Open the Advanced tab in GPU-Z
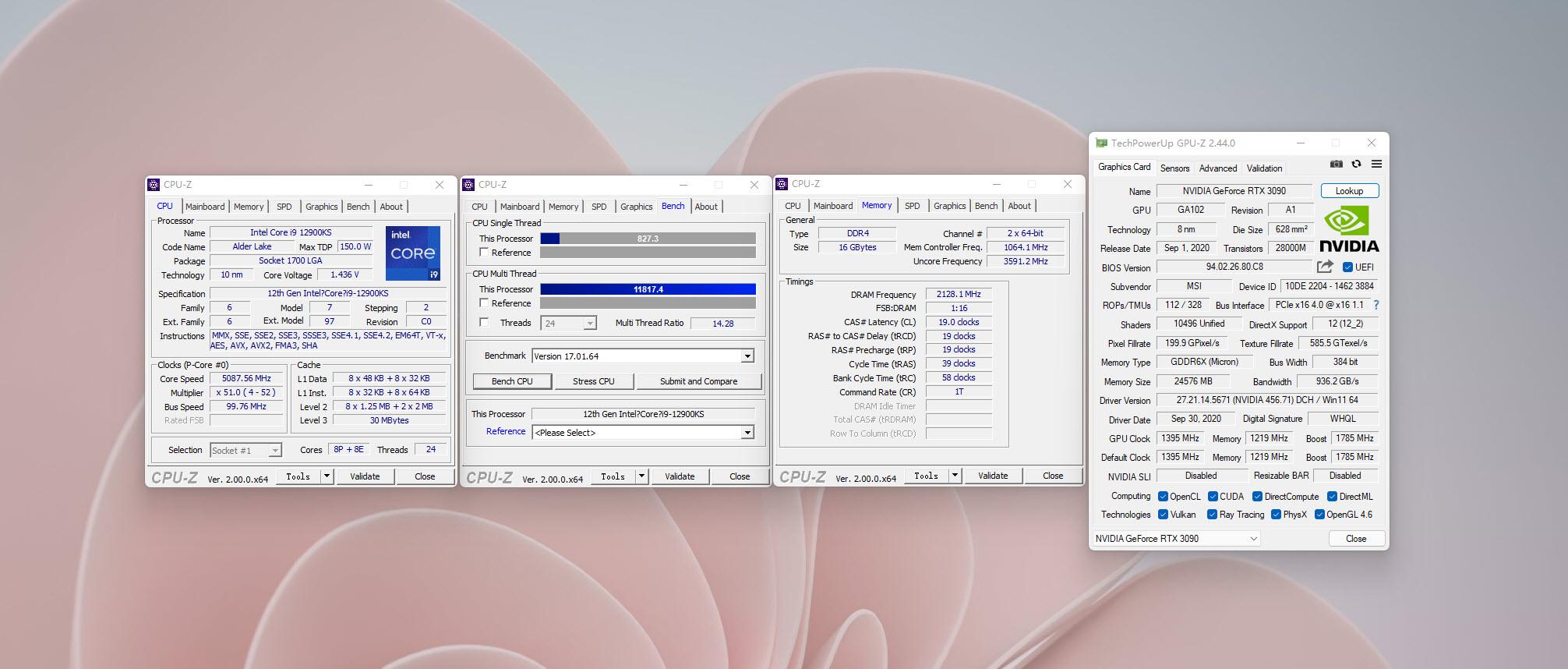1568x669 pixels. click(x=1218, y=168)
